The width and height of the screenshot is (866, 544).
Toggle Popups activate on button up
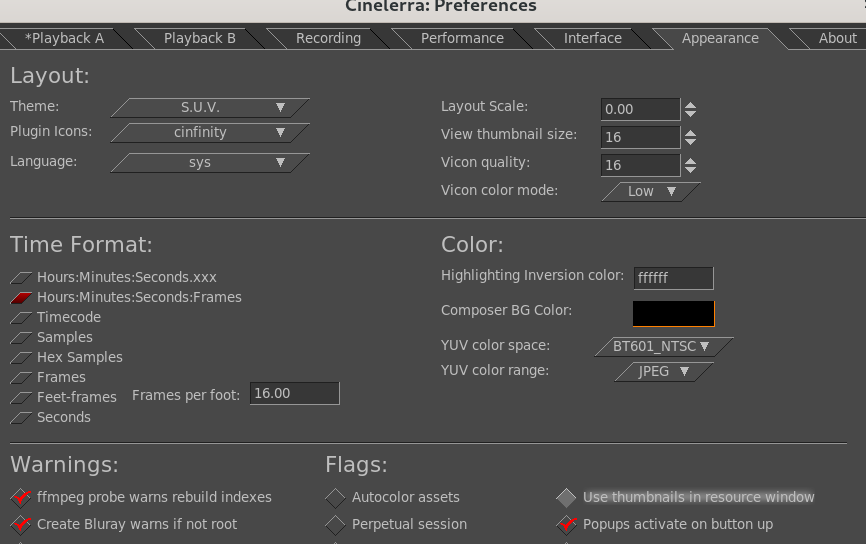tap(664, 525)
